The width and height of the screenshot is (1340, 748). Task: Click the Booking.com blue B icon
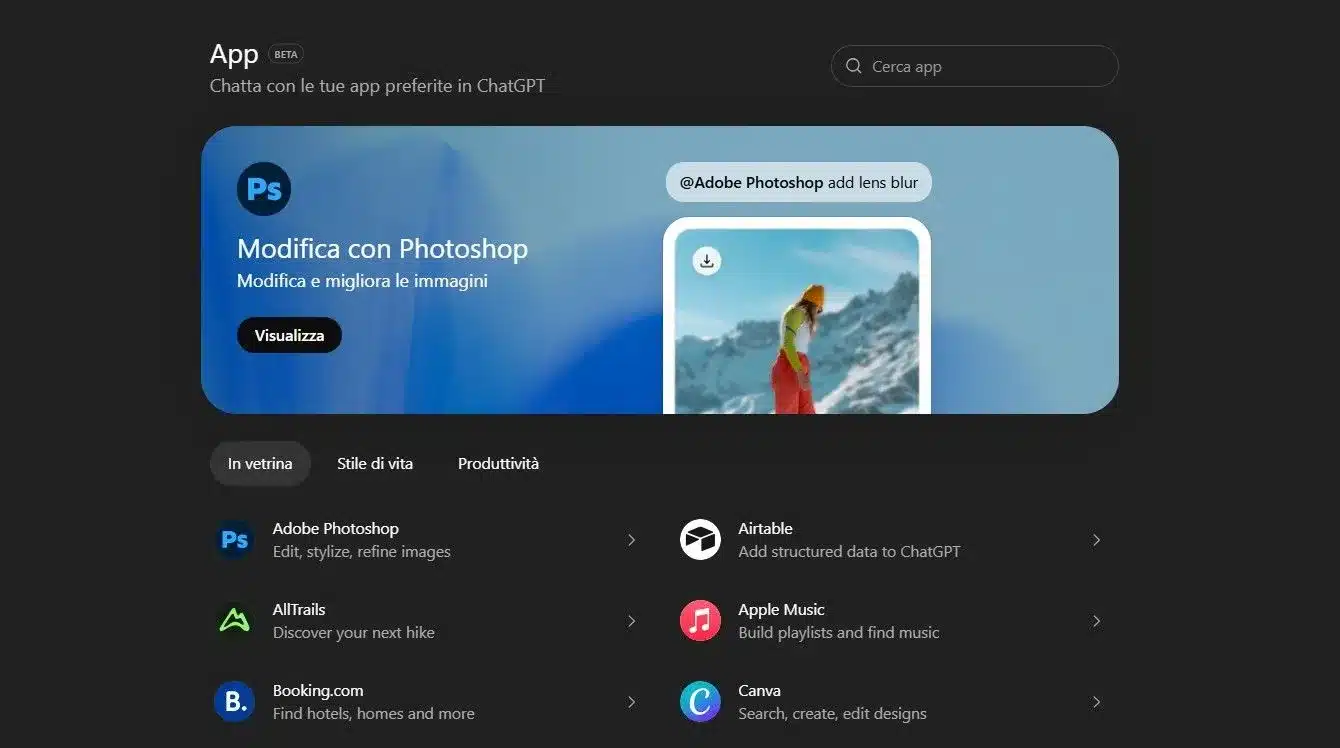point(233,702)
